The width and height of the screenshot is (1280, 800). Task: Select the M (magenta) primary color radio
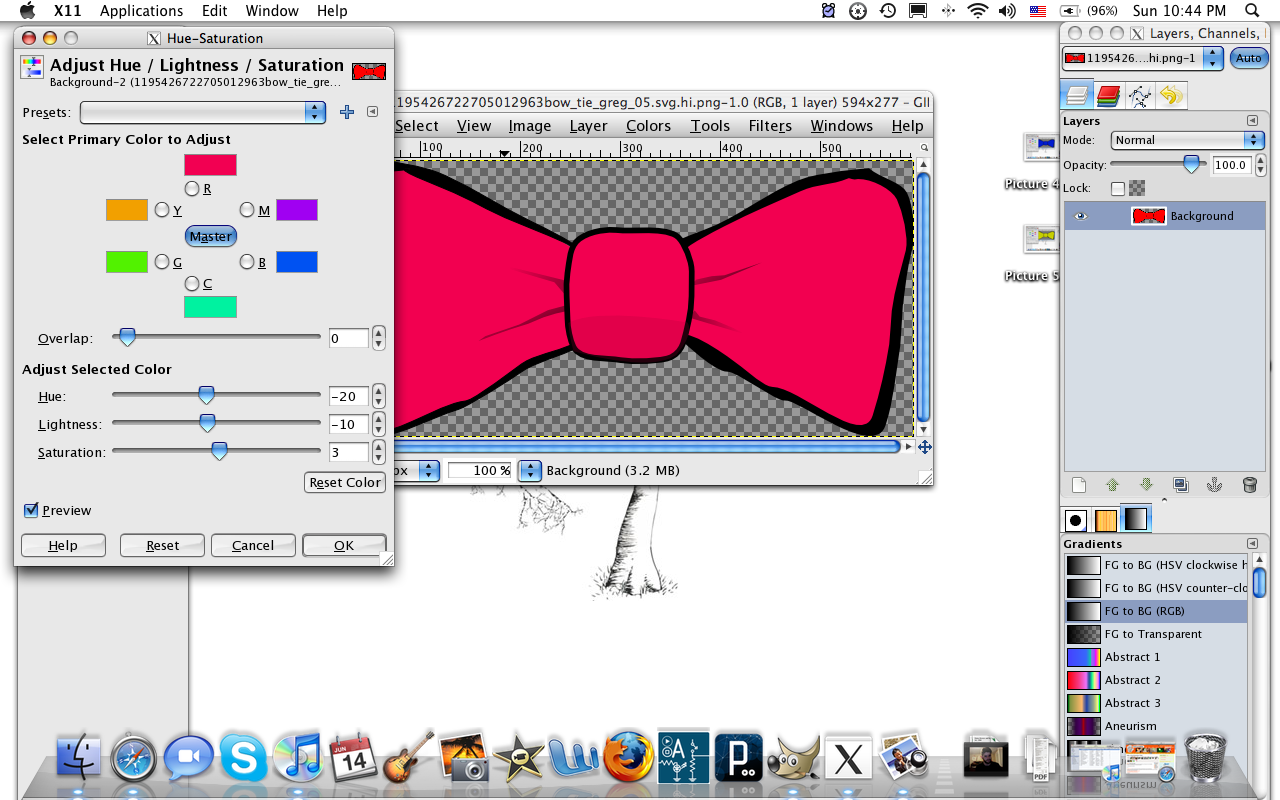(x=248, y=210)
